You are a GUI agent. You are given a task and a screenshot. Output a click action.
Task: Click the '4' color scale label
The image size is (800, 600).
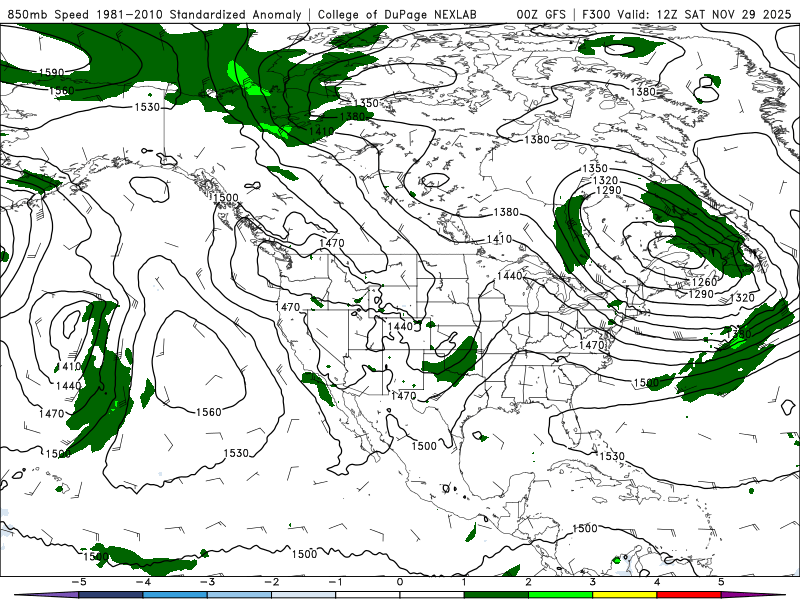(x=657, y=582)
